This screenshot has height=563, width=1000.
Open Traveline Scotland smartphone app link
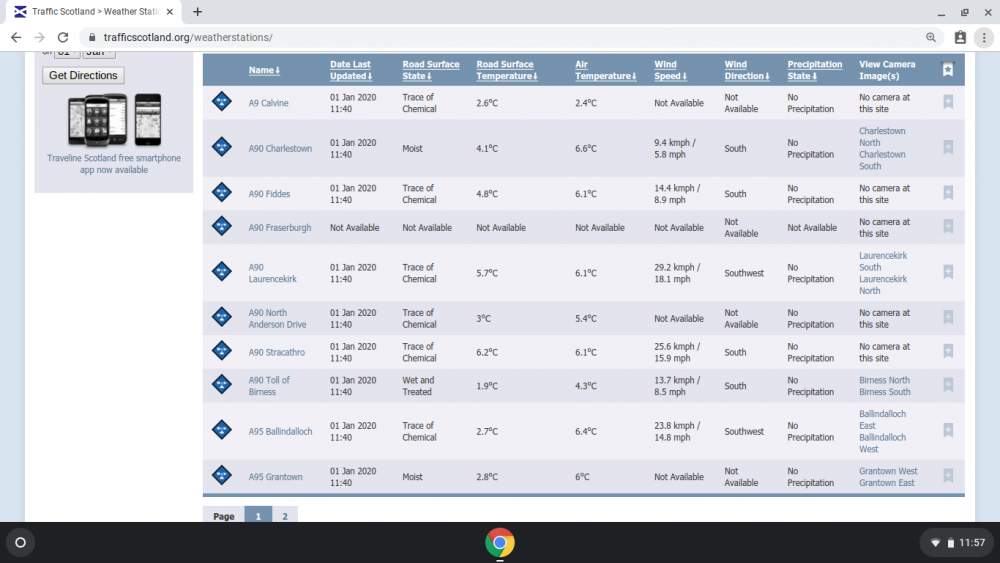(114, 164)
